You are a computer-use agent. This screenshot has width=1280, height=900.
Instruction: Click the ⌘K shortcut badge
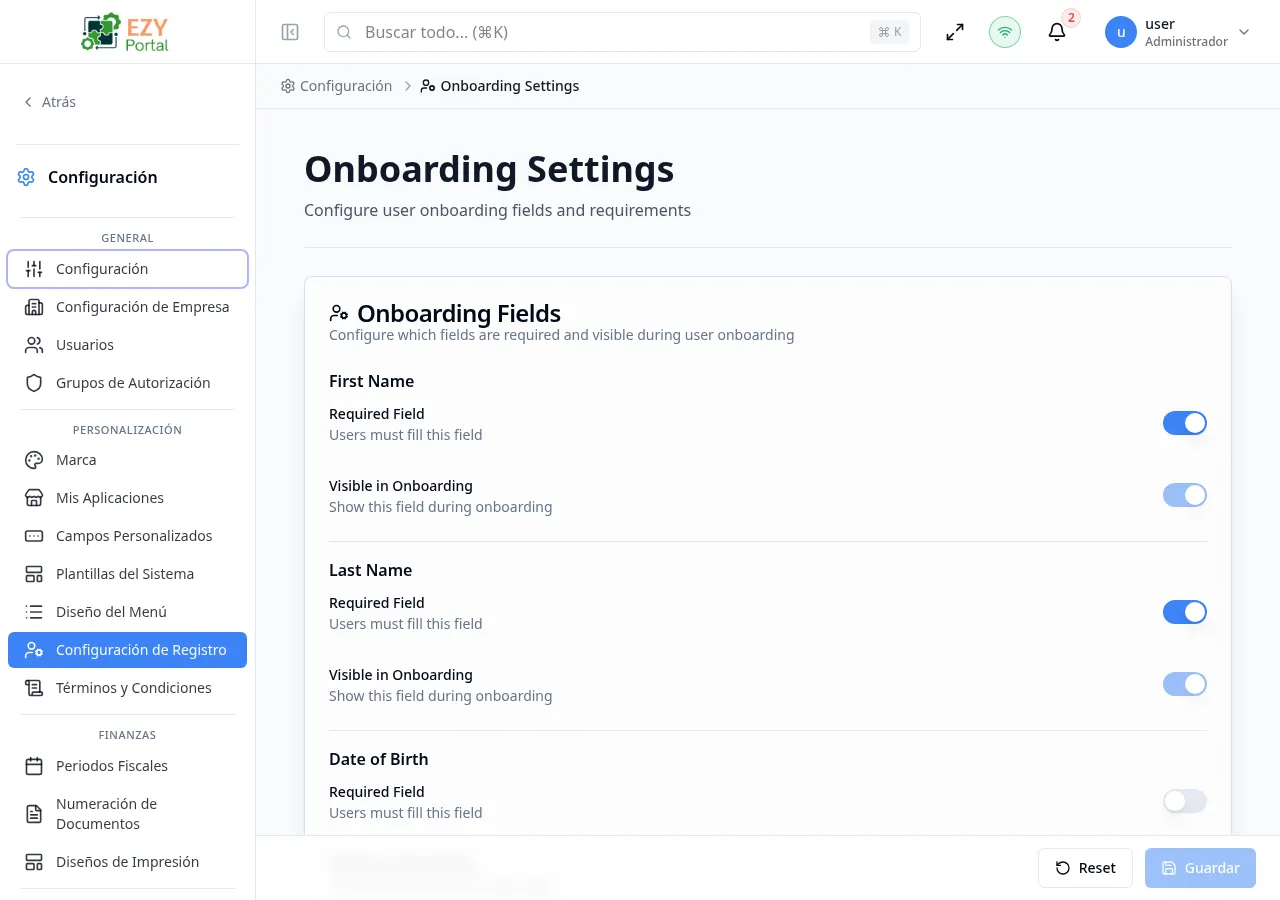(890, 32)
